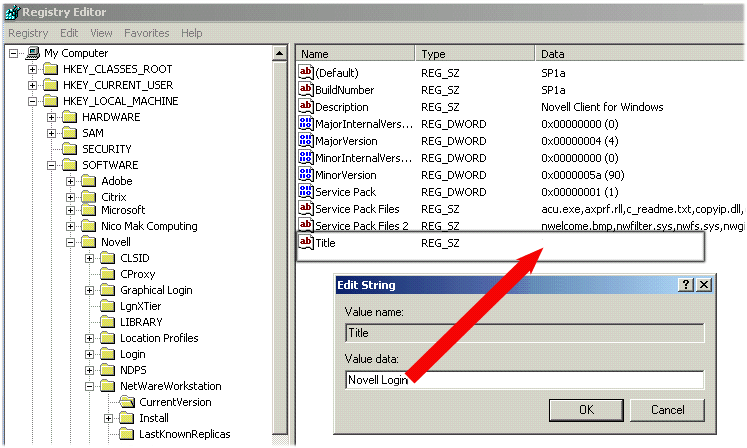Click the Description string value icon
Image resolution: width=747 pixels, height=448 pixels.
(306, 106)
